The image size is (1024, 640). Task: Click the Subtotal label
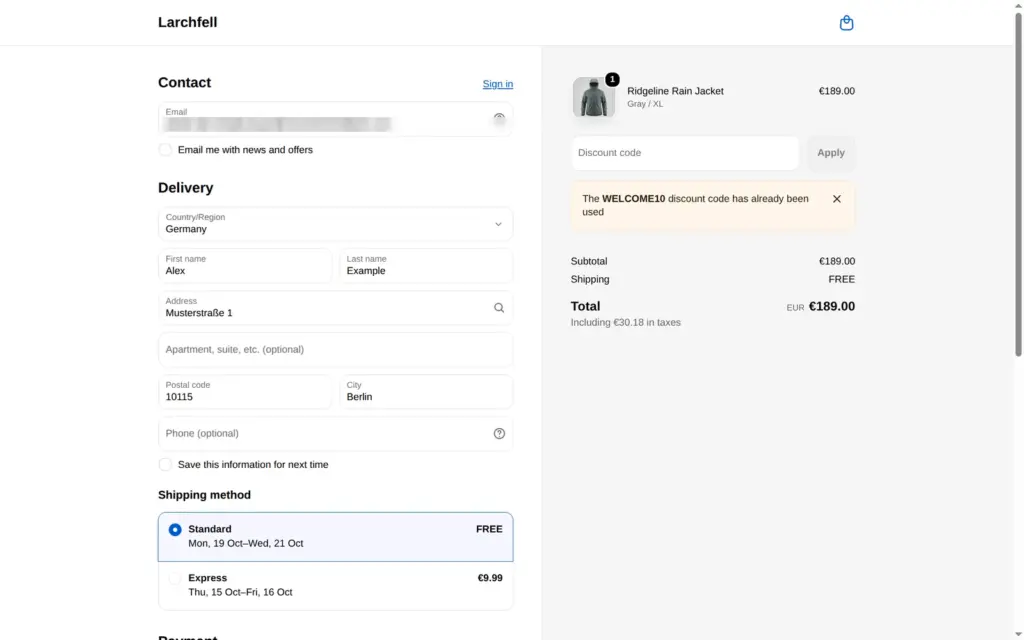589,261
